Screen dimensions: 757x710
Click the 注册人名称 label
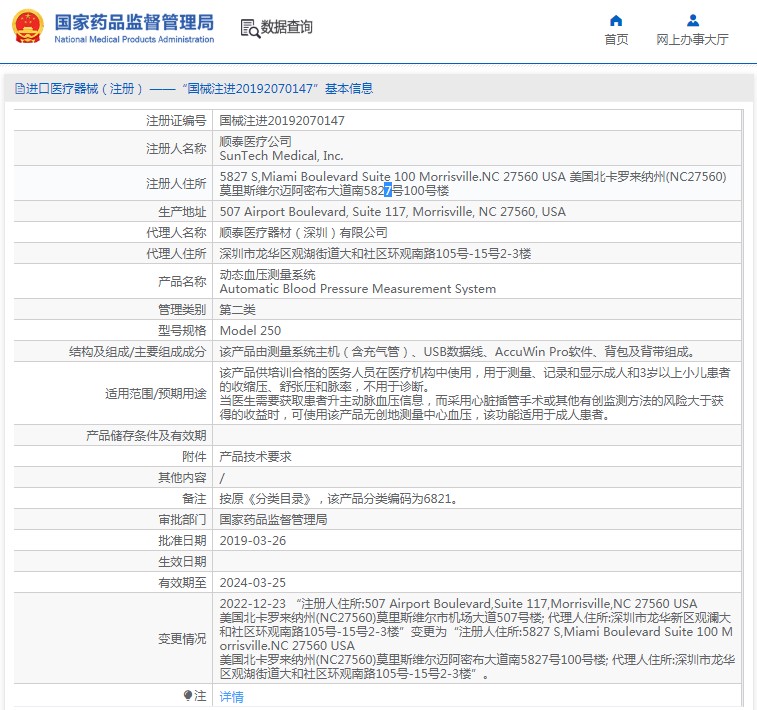point(176,148)
